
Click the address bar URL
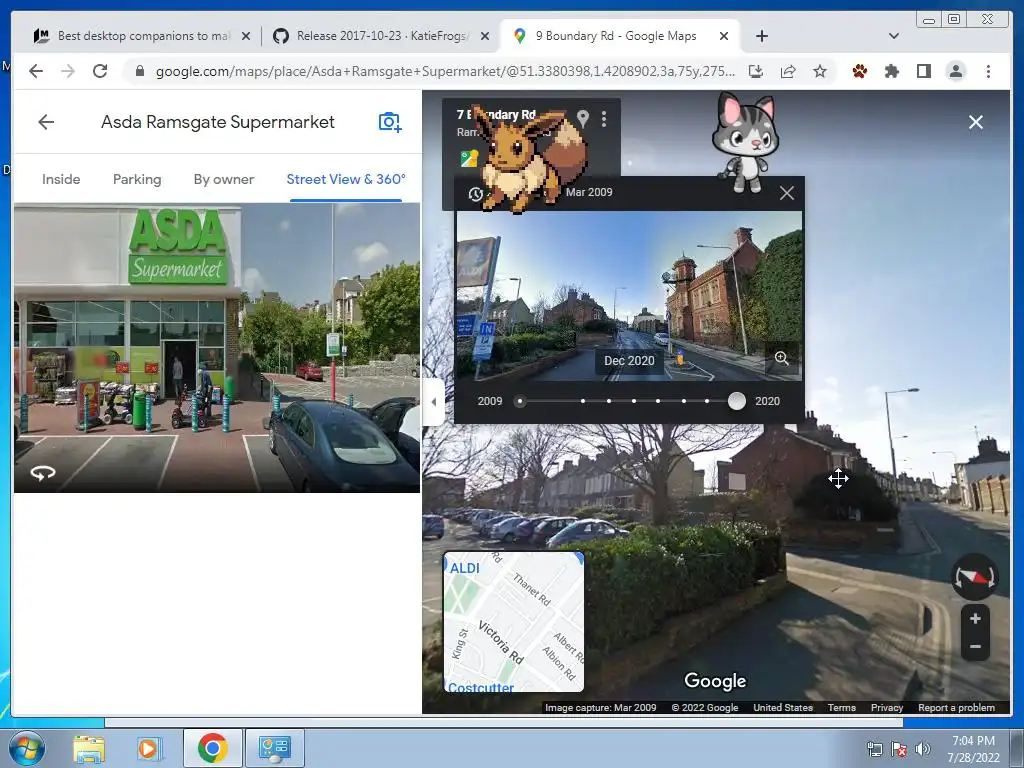click(x=445, y=71)
